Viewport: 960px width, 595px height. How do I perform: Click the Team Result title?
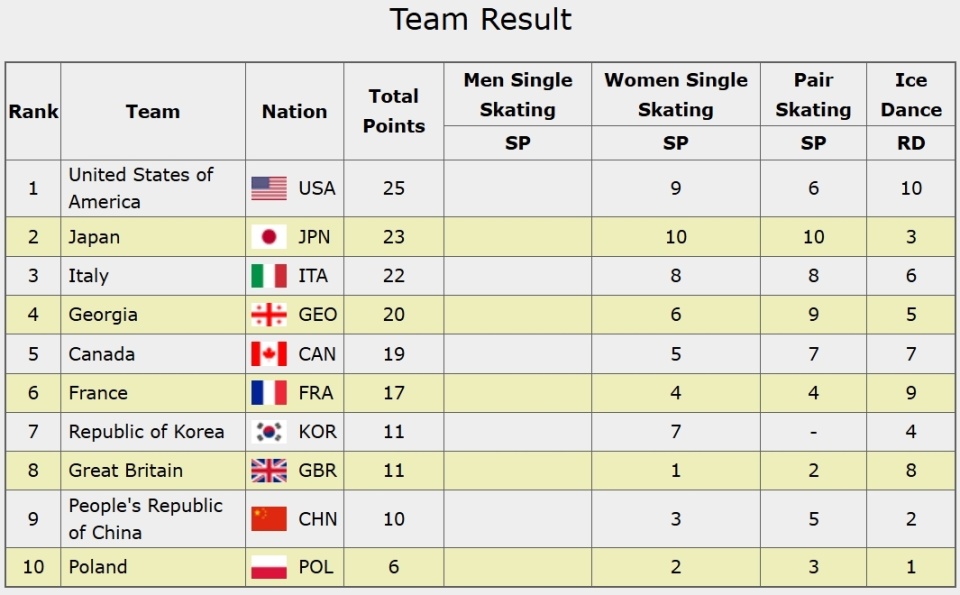(480, 20)
